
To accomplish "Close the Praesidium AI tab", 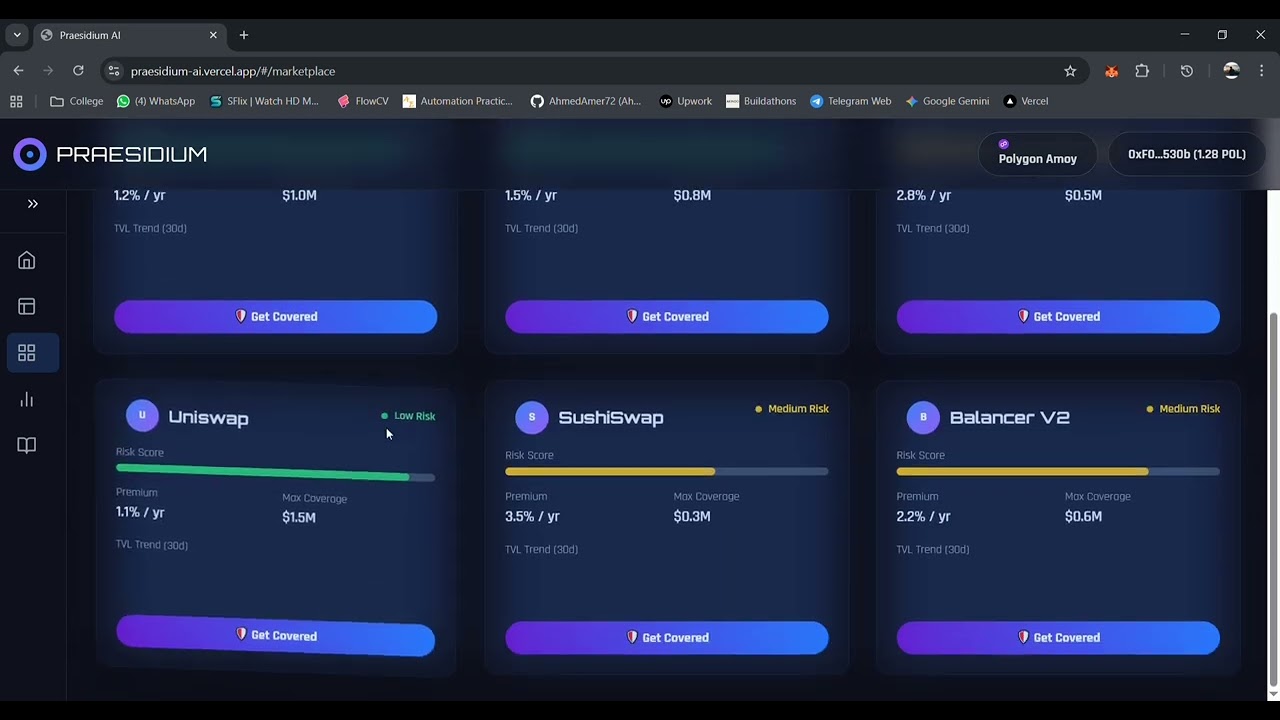I will click(213, 35).
